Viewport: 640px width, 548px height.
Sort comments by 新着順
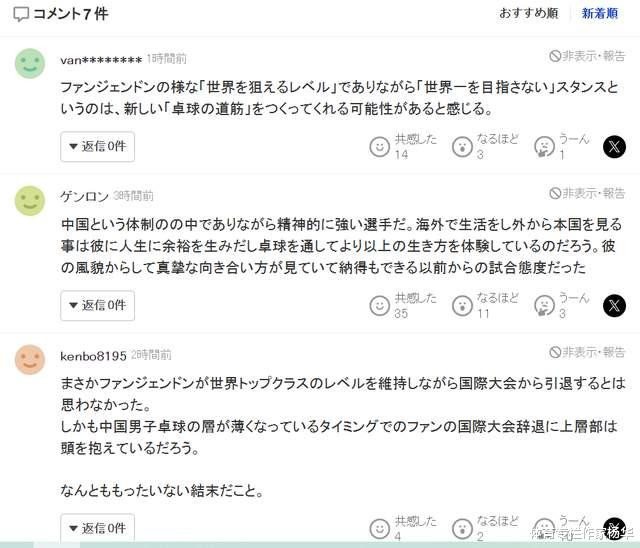(x=600, y=13)
